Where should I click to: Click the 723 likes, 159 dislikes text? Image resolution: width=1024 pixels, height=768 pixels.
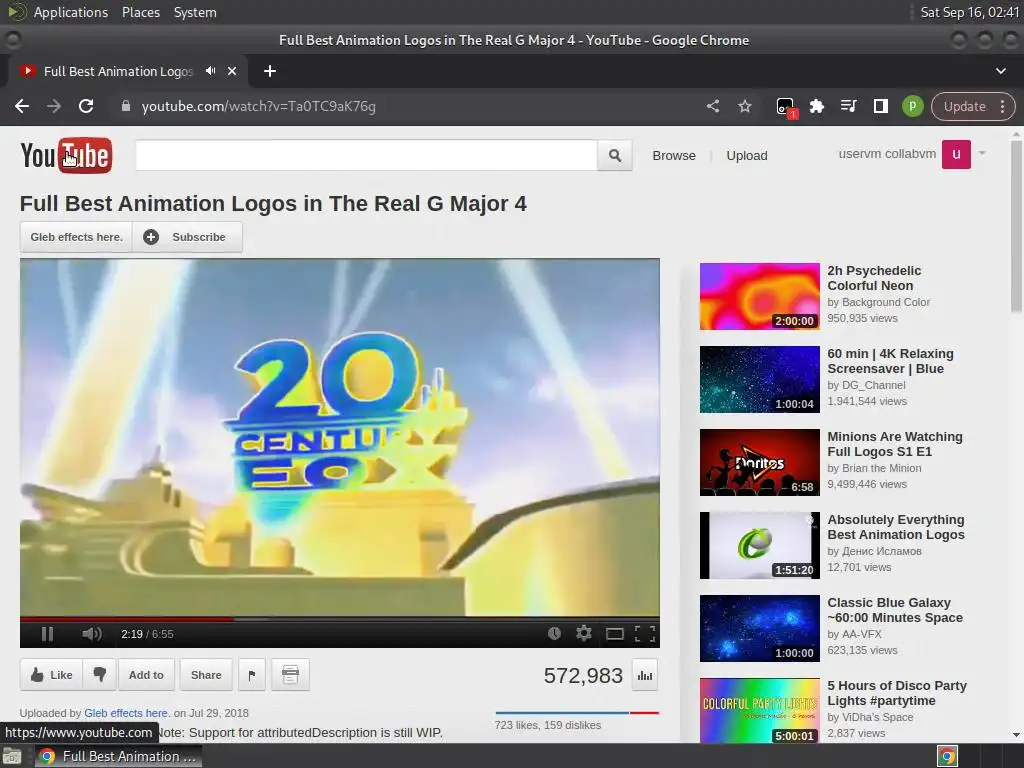click(x=547, y=725)
